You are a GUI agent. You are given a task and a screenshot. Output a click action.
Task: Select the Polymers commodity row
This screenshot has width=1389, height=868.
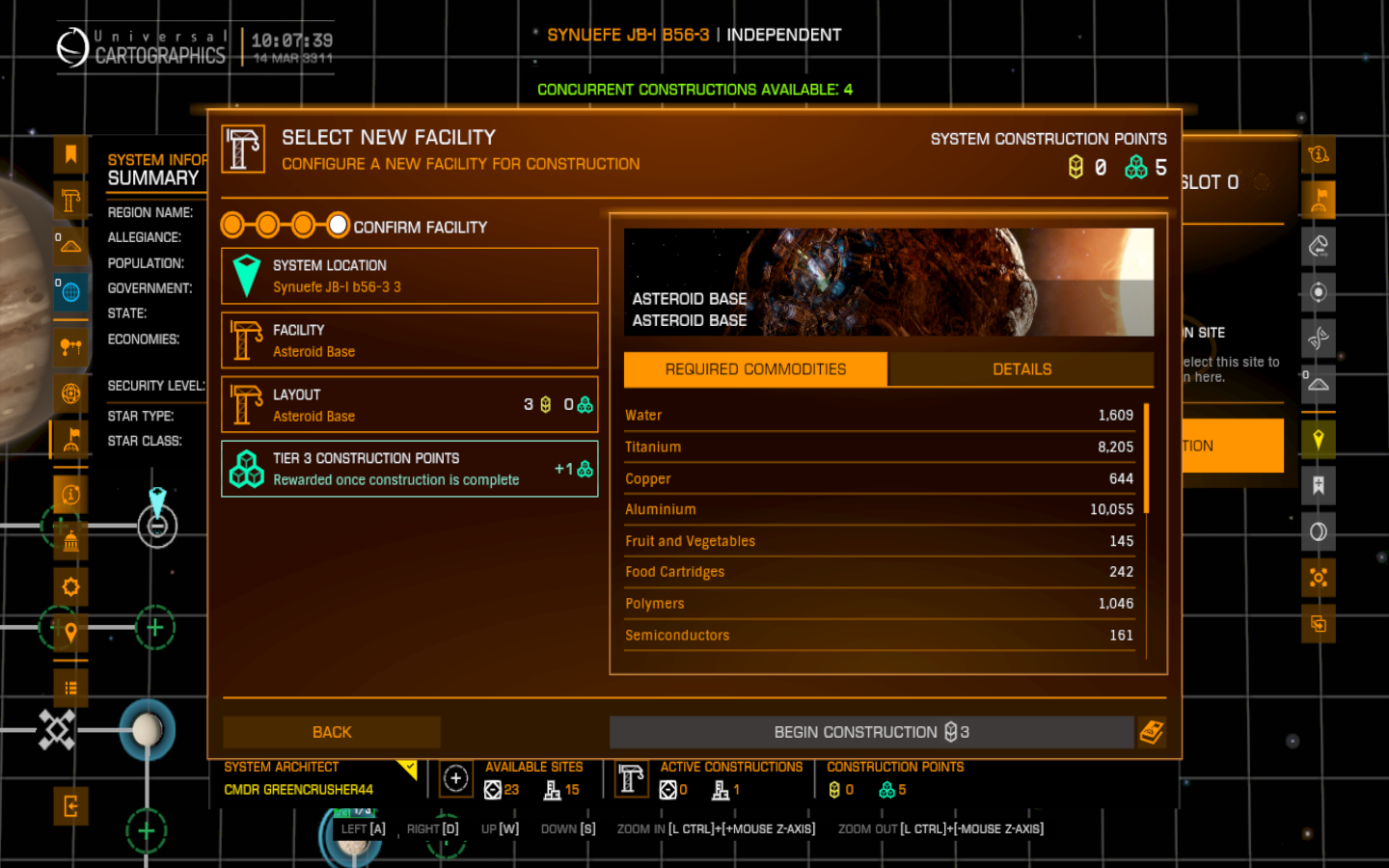tap(879, 604)
